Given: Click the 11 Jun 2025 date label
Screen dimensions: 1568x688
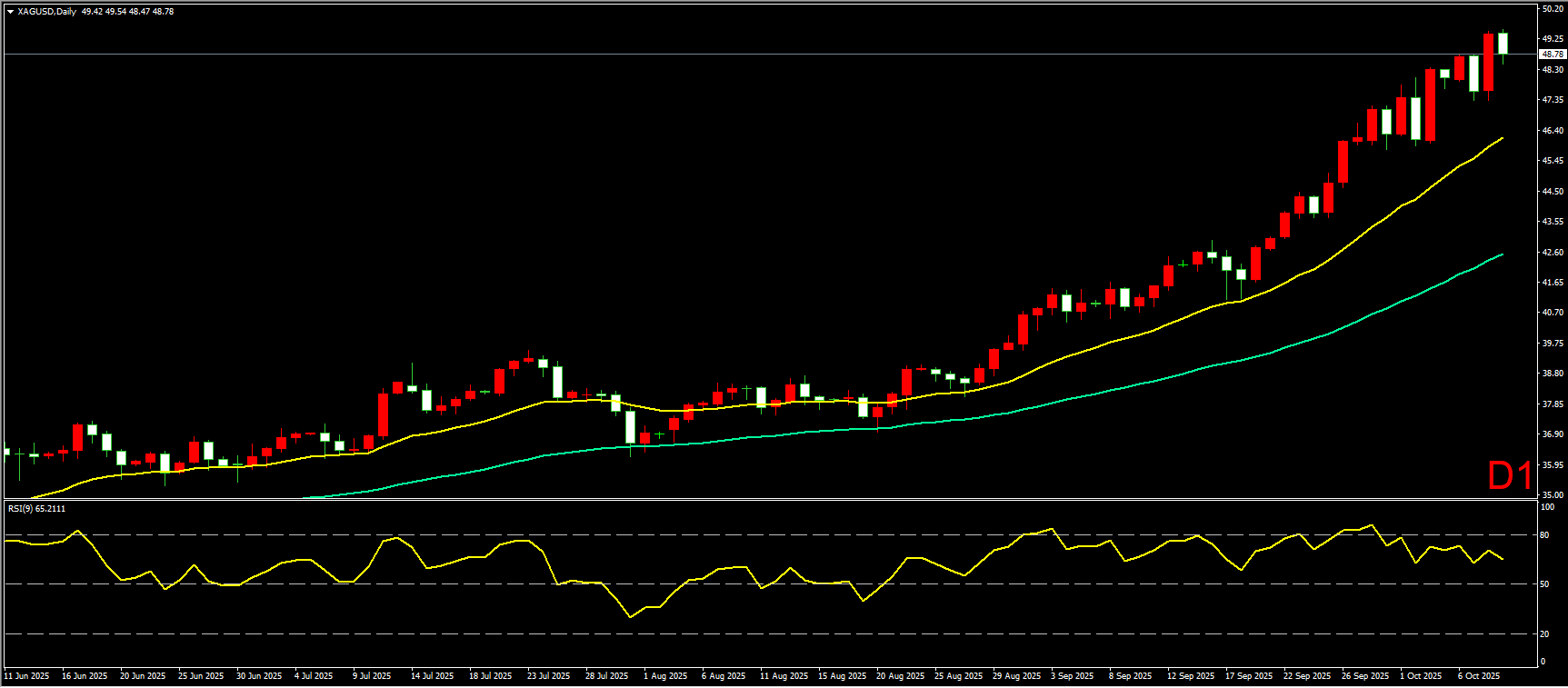Looking at the screenshot, I should 27,676.
